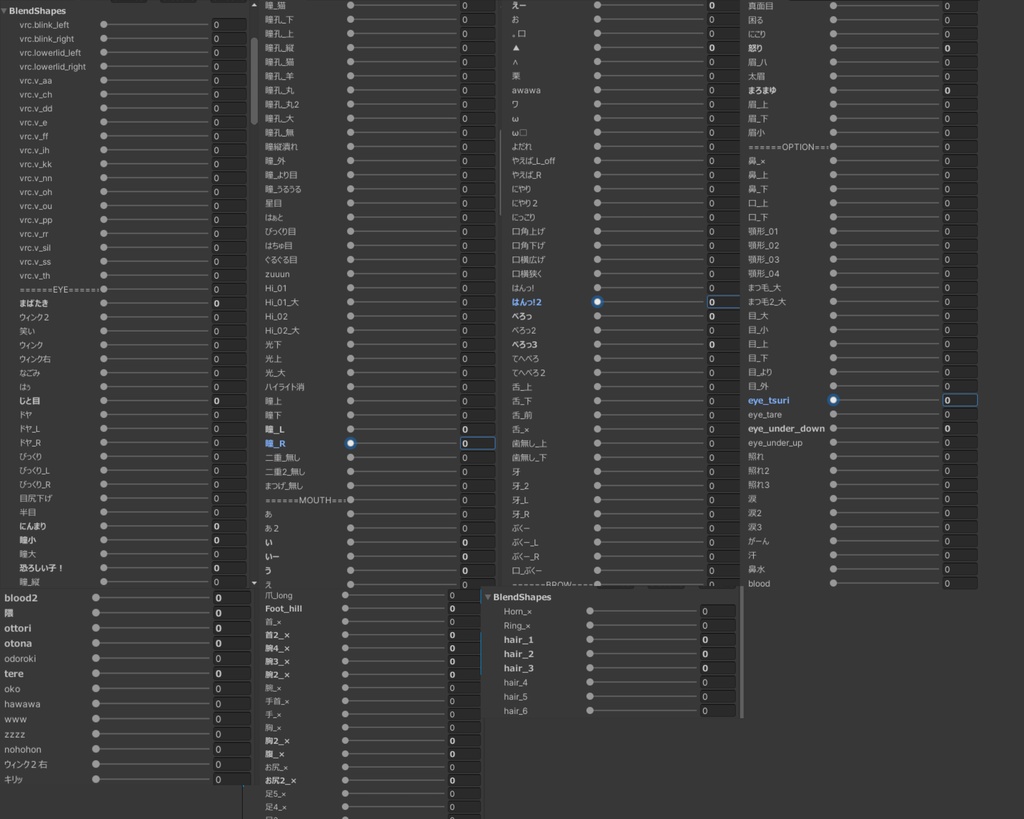Collapse the top-left BlendShapes foldout
Image resolution: width=1024 pixels, height=819 pixels.
click(x=4, y=10)
